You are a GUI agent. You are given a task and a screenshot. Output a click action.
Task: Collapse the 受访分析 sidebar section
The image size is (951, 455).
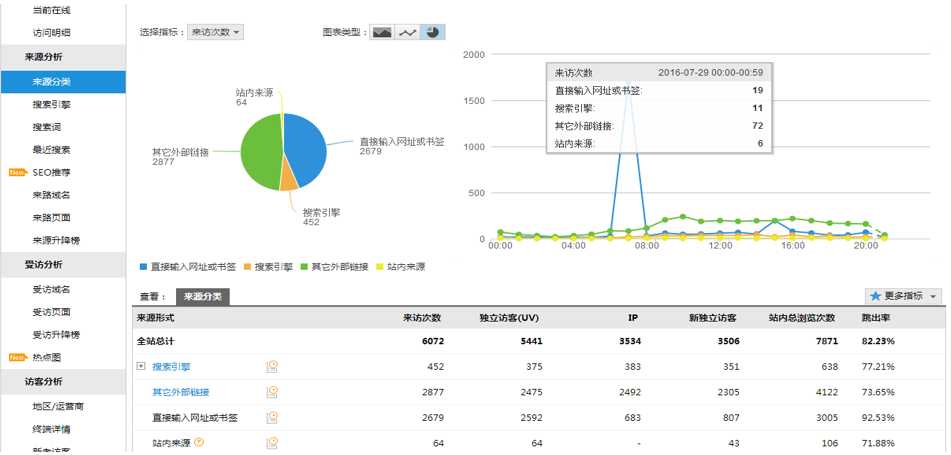tap(63, 265)
